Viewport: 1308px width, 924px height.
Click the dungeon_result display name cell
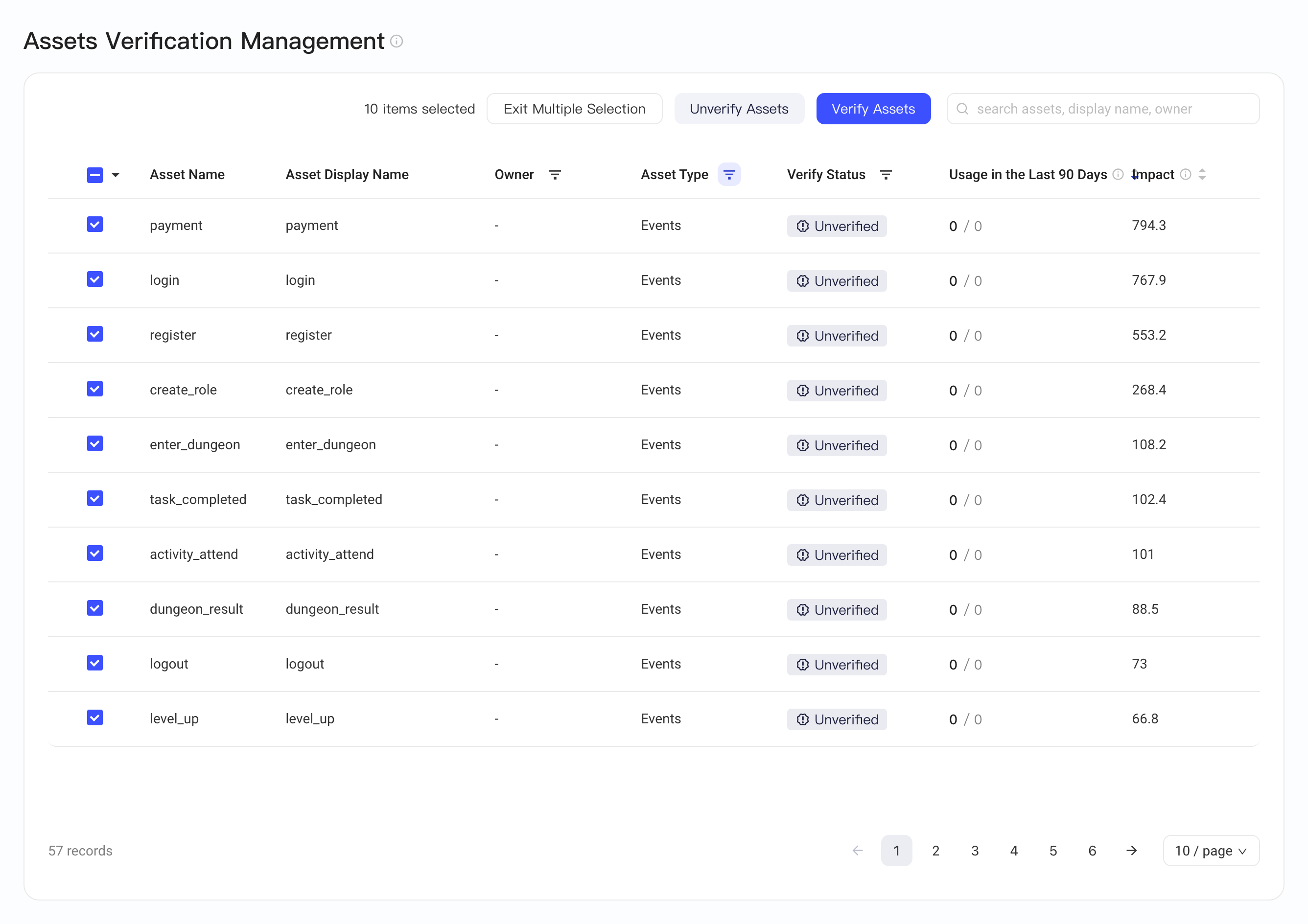(x=332, y=609)
